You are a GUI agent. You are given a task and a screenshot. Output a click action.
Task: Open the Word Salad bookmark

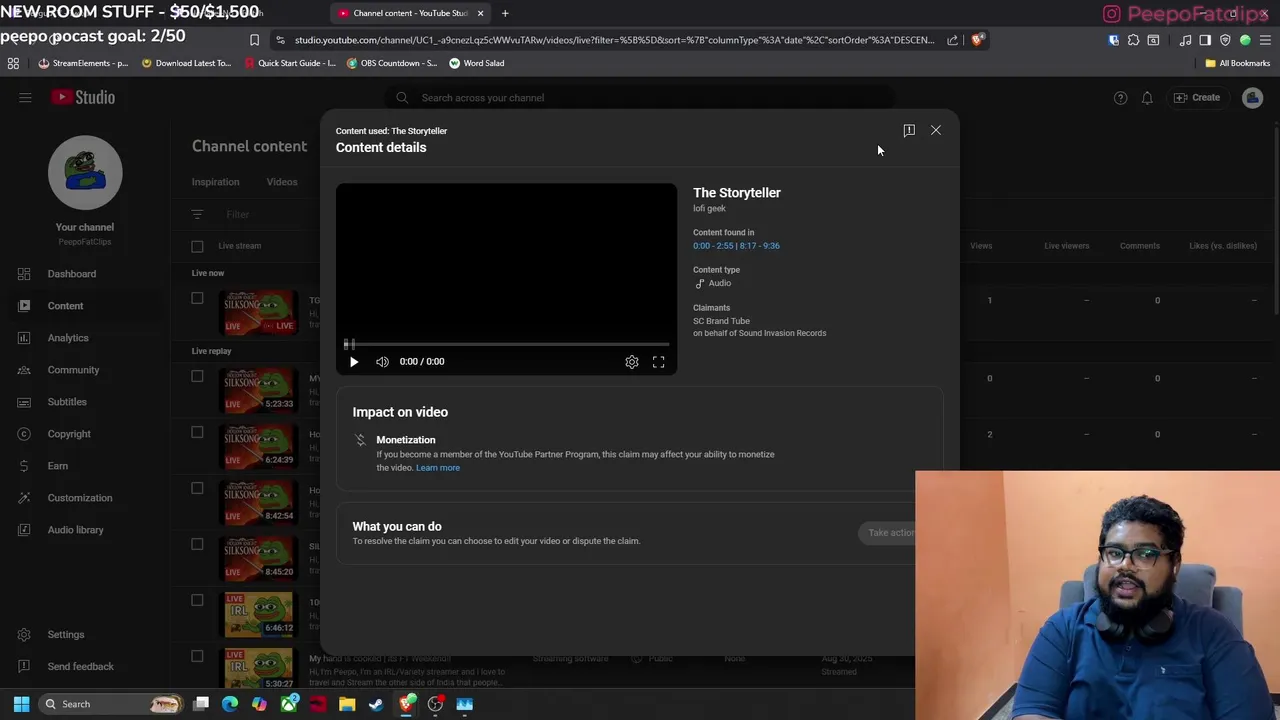click(x=476, y=63)
